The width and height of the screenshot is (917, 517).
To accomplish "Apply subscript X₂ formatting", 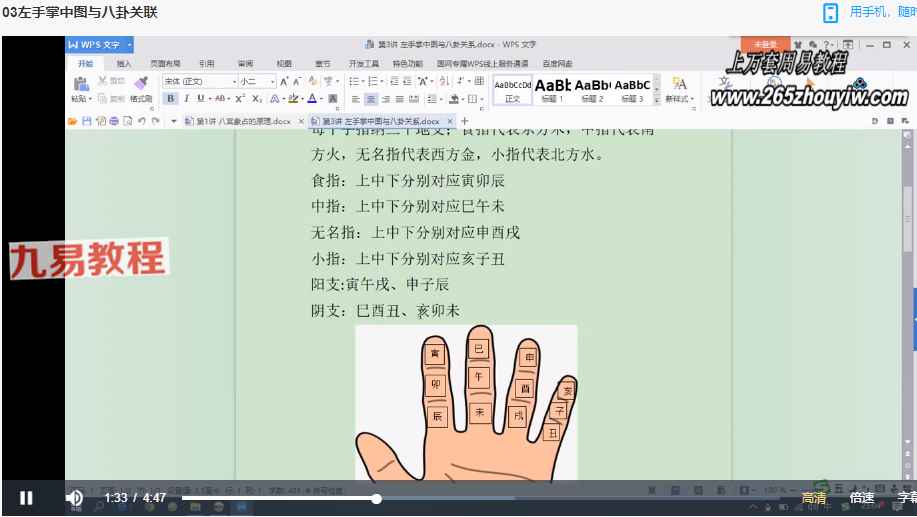I will [x=256, y=99].
